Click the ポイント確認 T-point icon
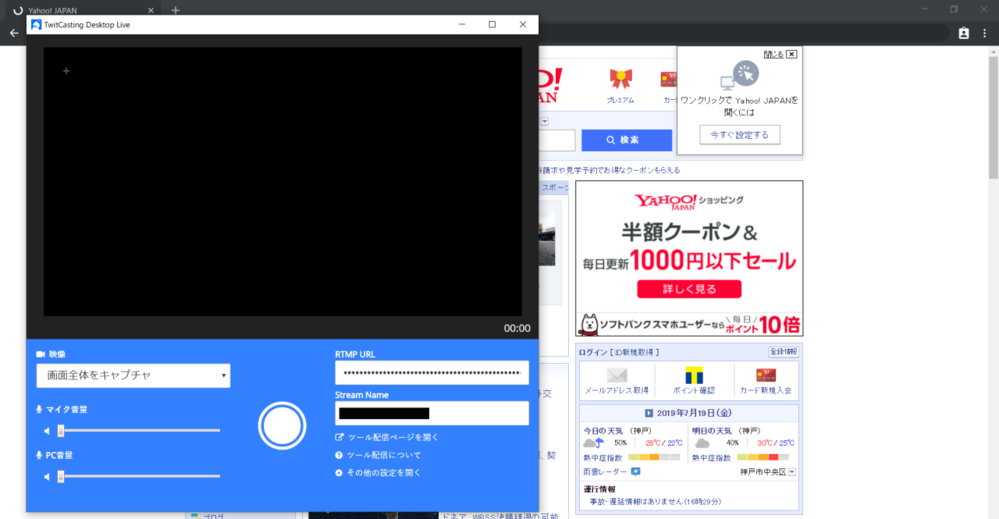 694,375
